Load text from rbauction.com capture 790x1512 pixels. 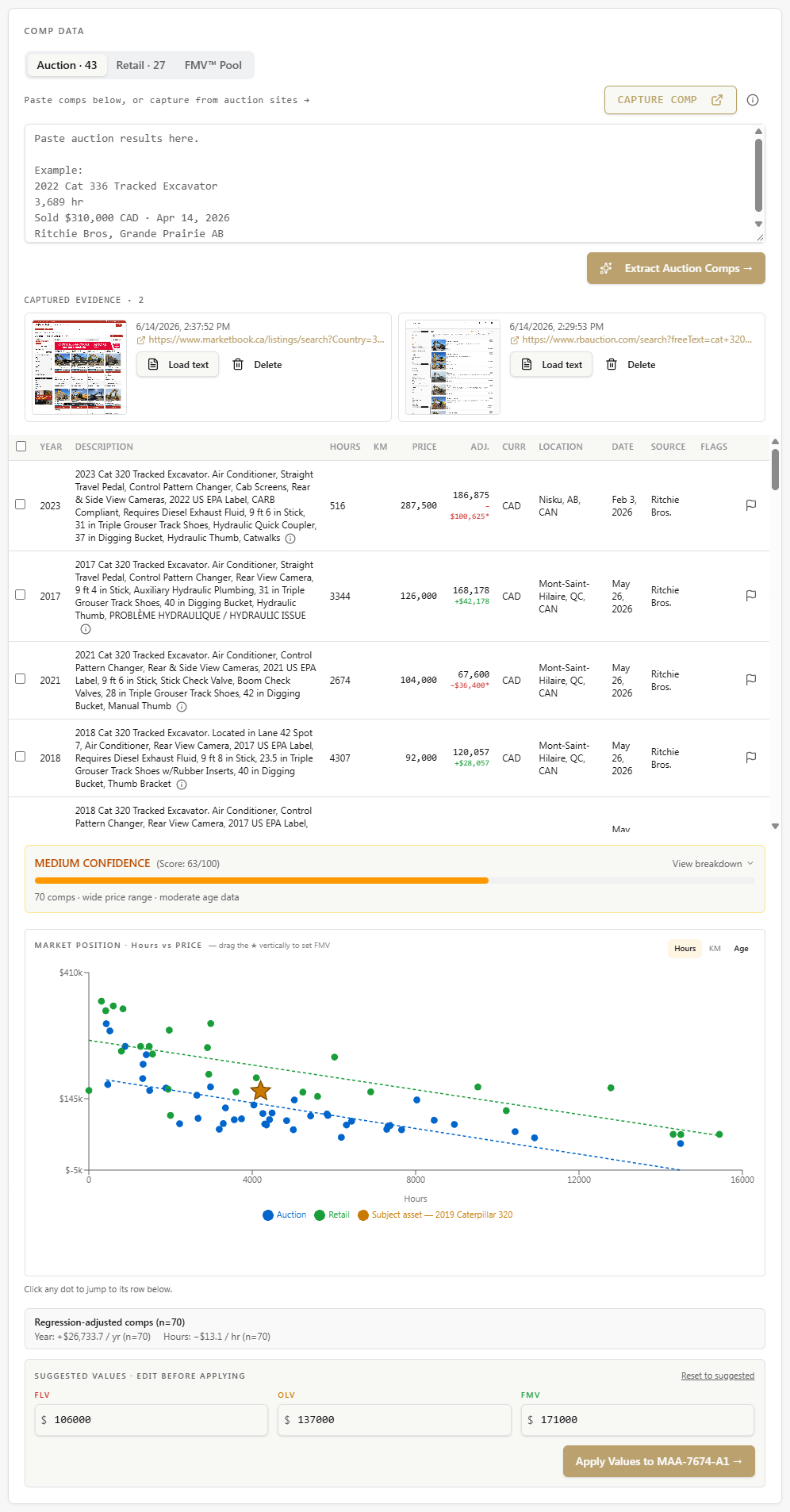point(551,365)
